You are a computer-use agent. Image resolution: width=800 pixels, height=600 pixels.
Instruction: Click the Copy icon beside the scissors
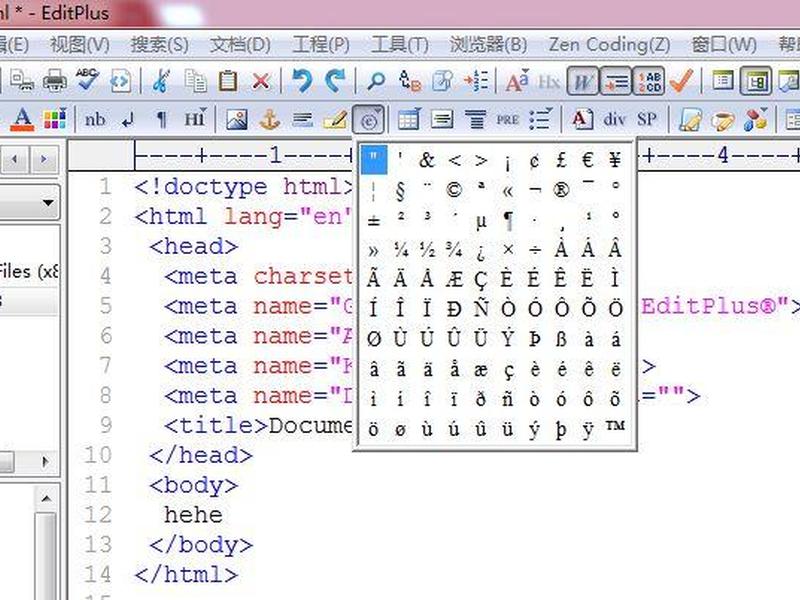(195, 81)
